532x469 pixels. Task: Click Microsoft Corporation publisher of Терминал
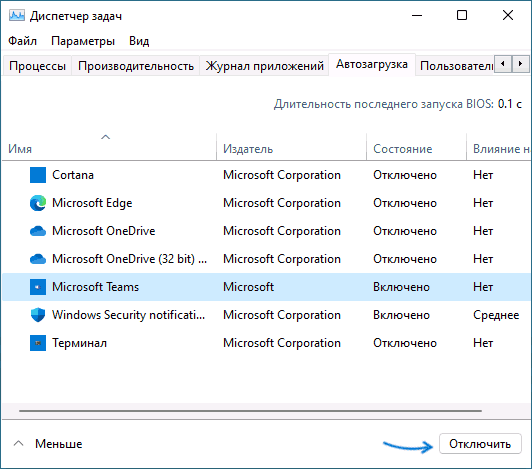282,343
